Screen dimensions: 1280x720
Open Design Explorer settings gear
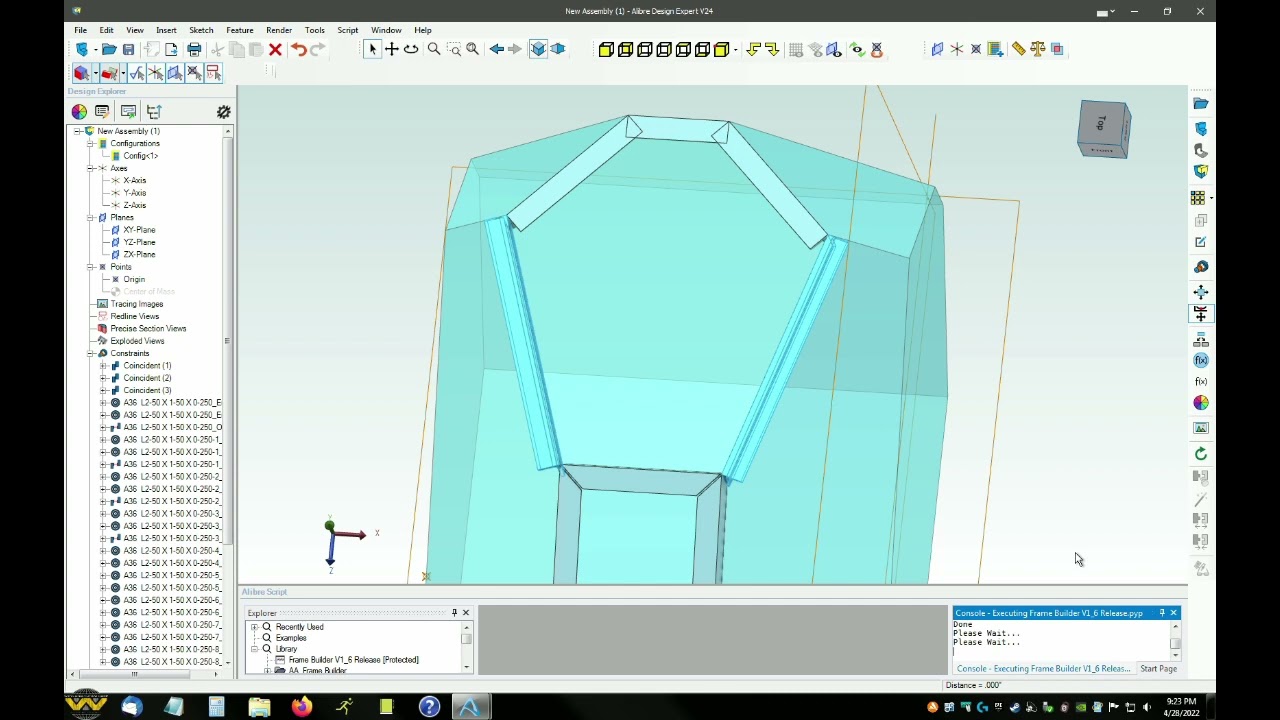click(223, 112)
